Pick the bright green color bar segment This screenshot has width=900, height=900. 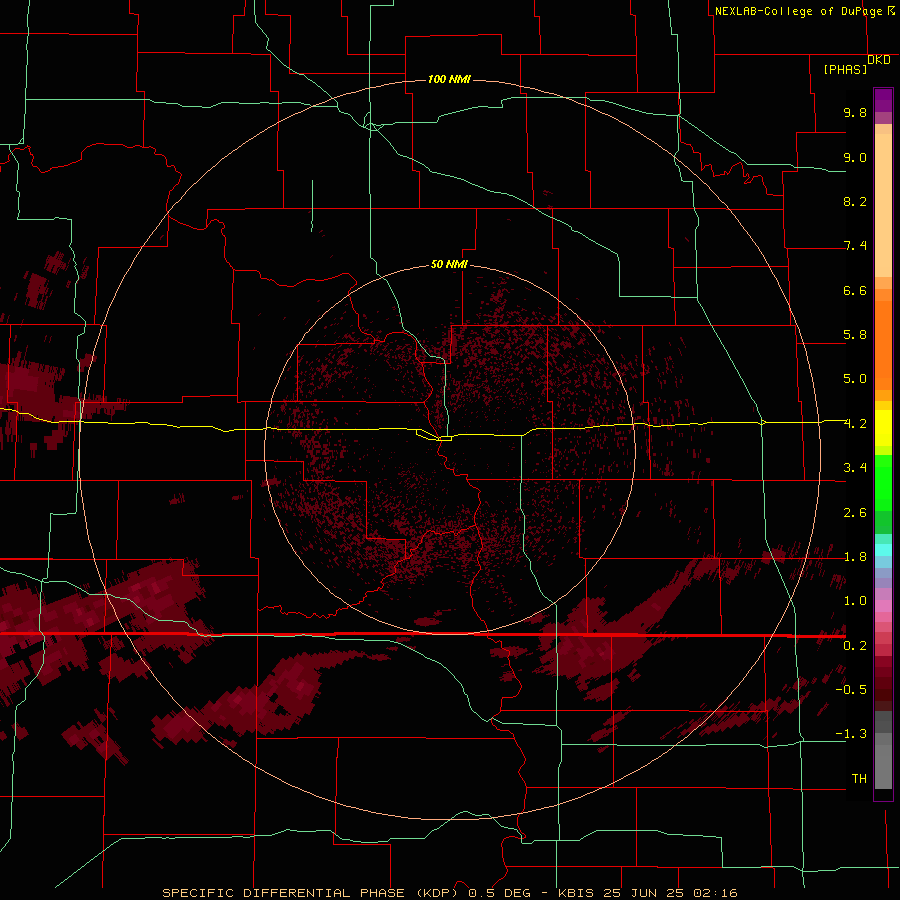pyautogui.click(x=883, y=483)
